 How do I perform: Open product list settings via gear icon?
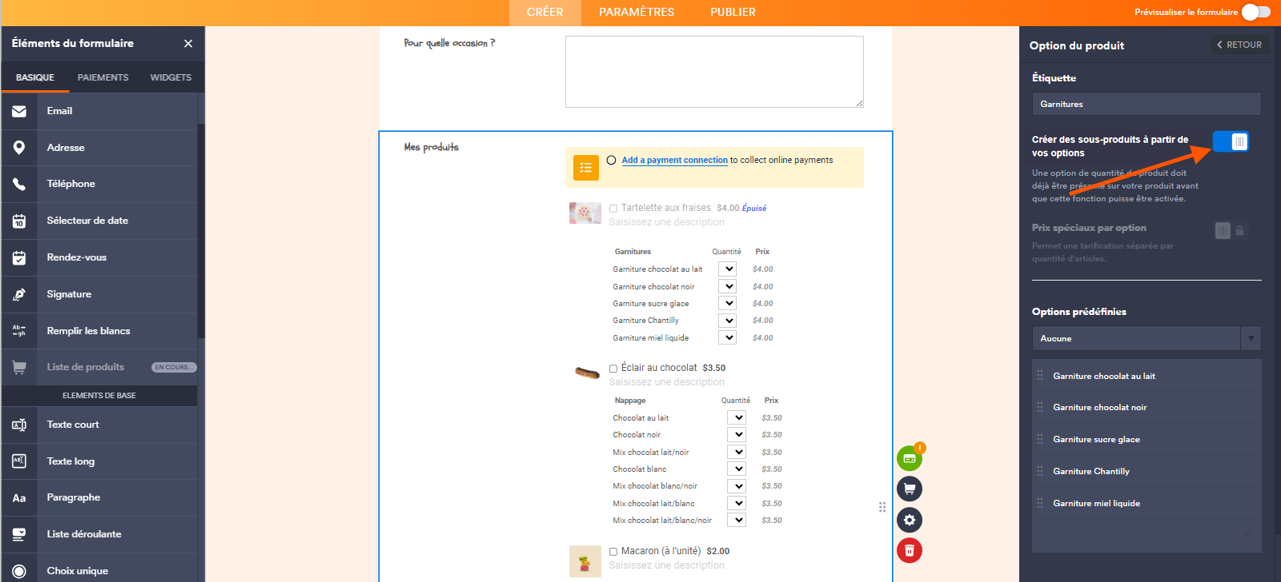point(909,519)
